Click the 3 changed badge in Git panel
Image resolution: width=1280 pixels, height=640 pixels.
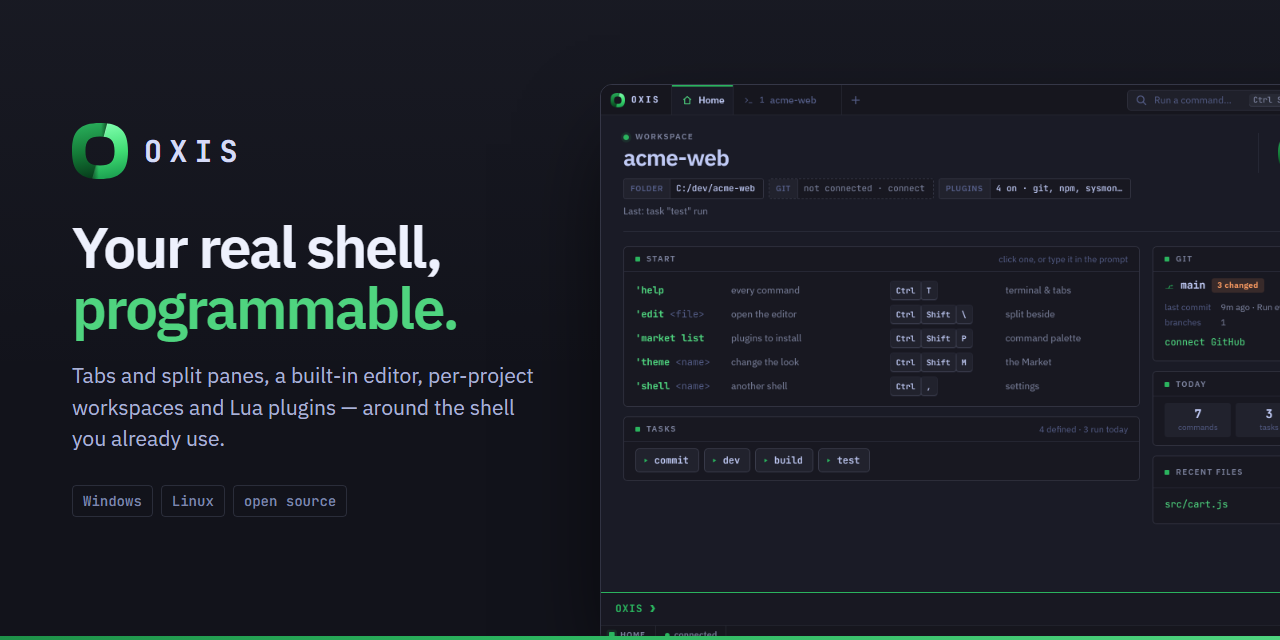1237,286
